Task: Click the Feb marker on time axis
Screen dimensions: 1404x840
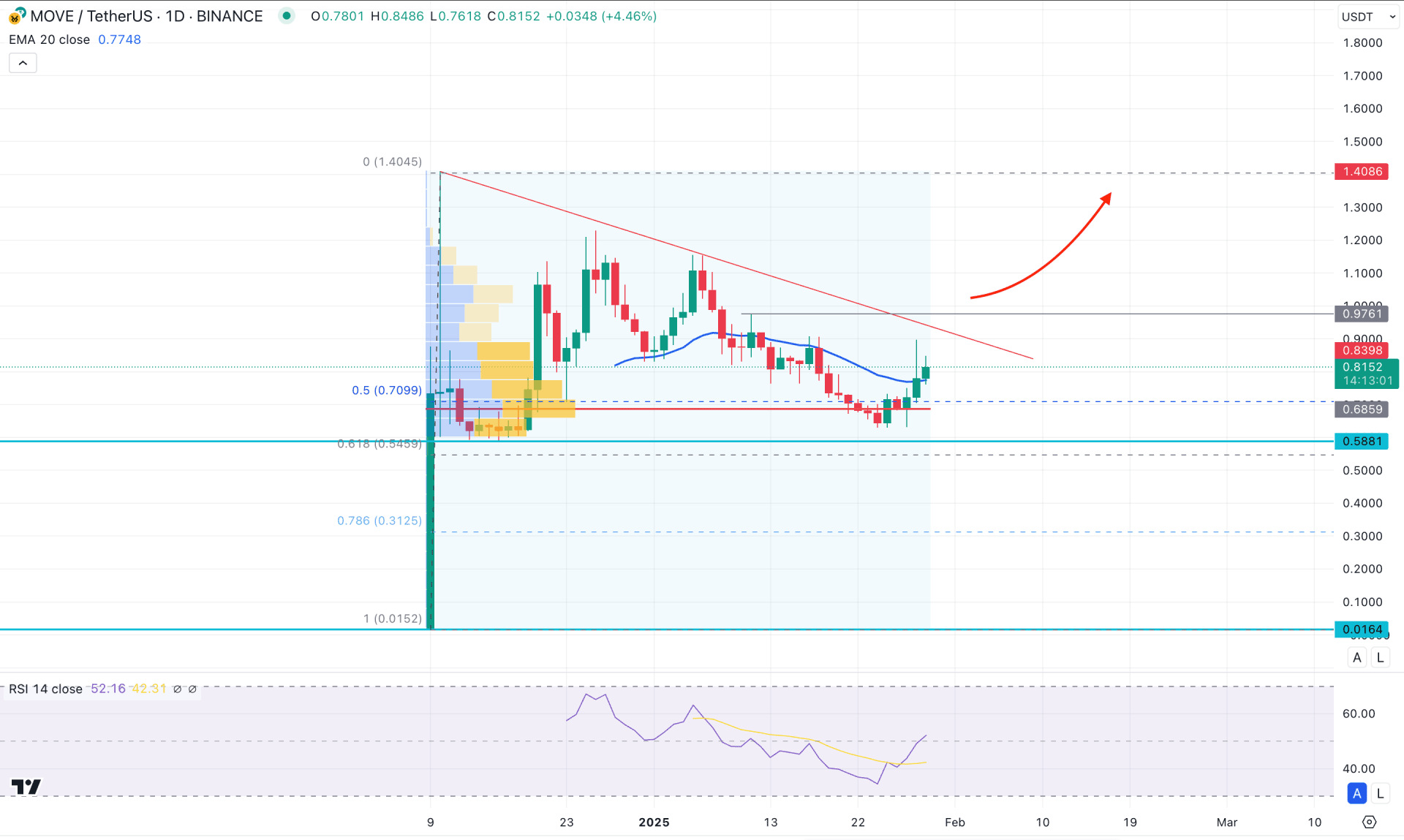Action: tap(955, 822)
